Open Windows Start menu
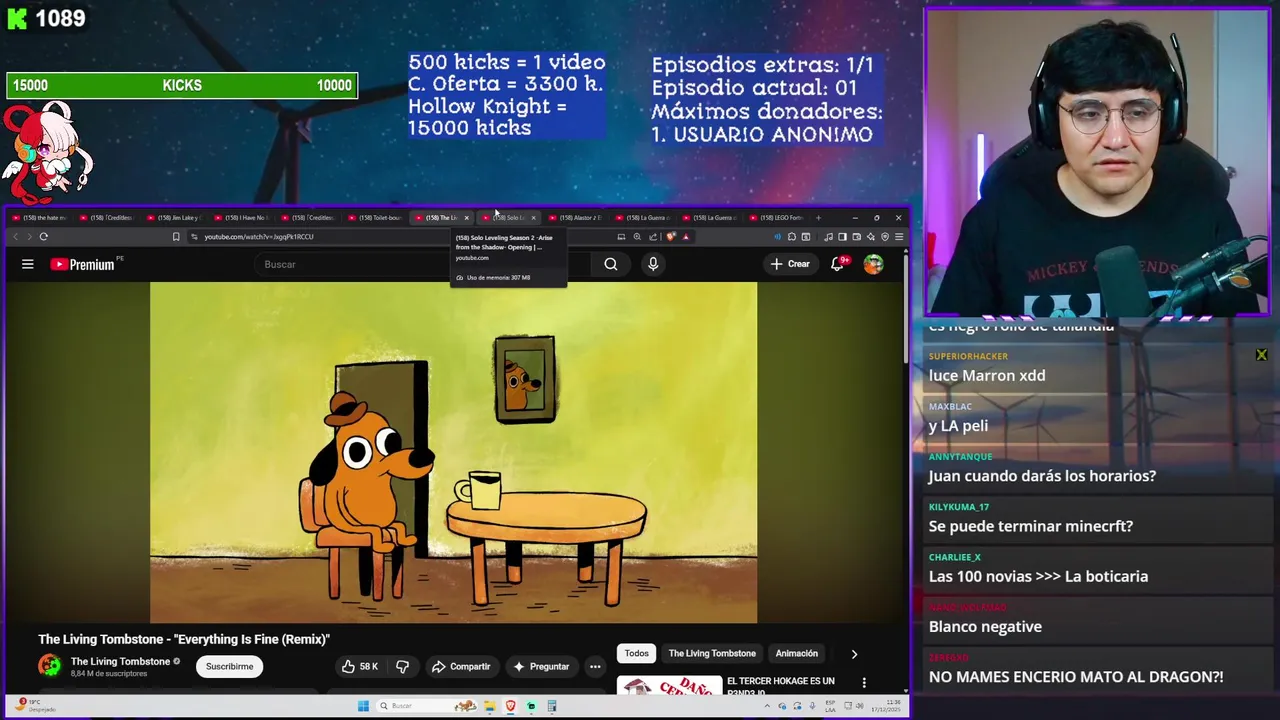Image resolution: width=1280 pixels, height=720 pixels. tap(363, 706)
